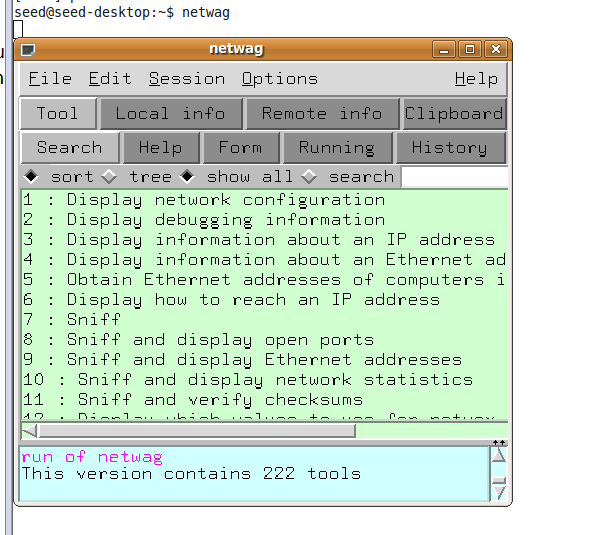Open the Help menu in the menu bar
This screenshot has width=603, height=535.
pyautogui.click(x=476, y=79)
